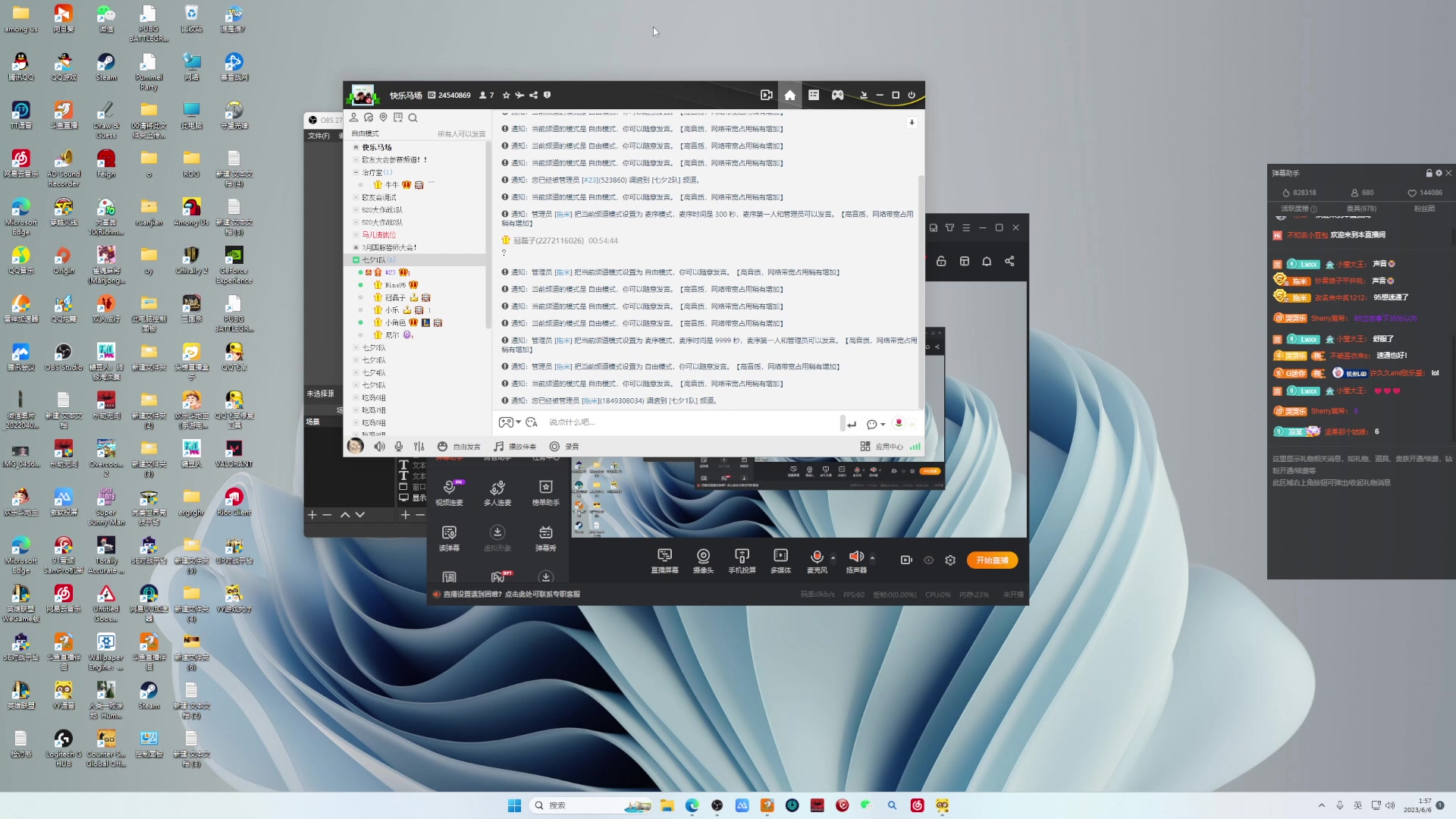Click the shield report icon in YY header

[x=547, y=95]
